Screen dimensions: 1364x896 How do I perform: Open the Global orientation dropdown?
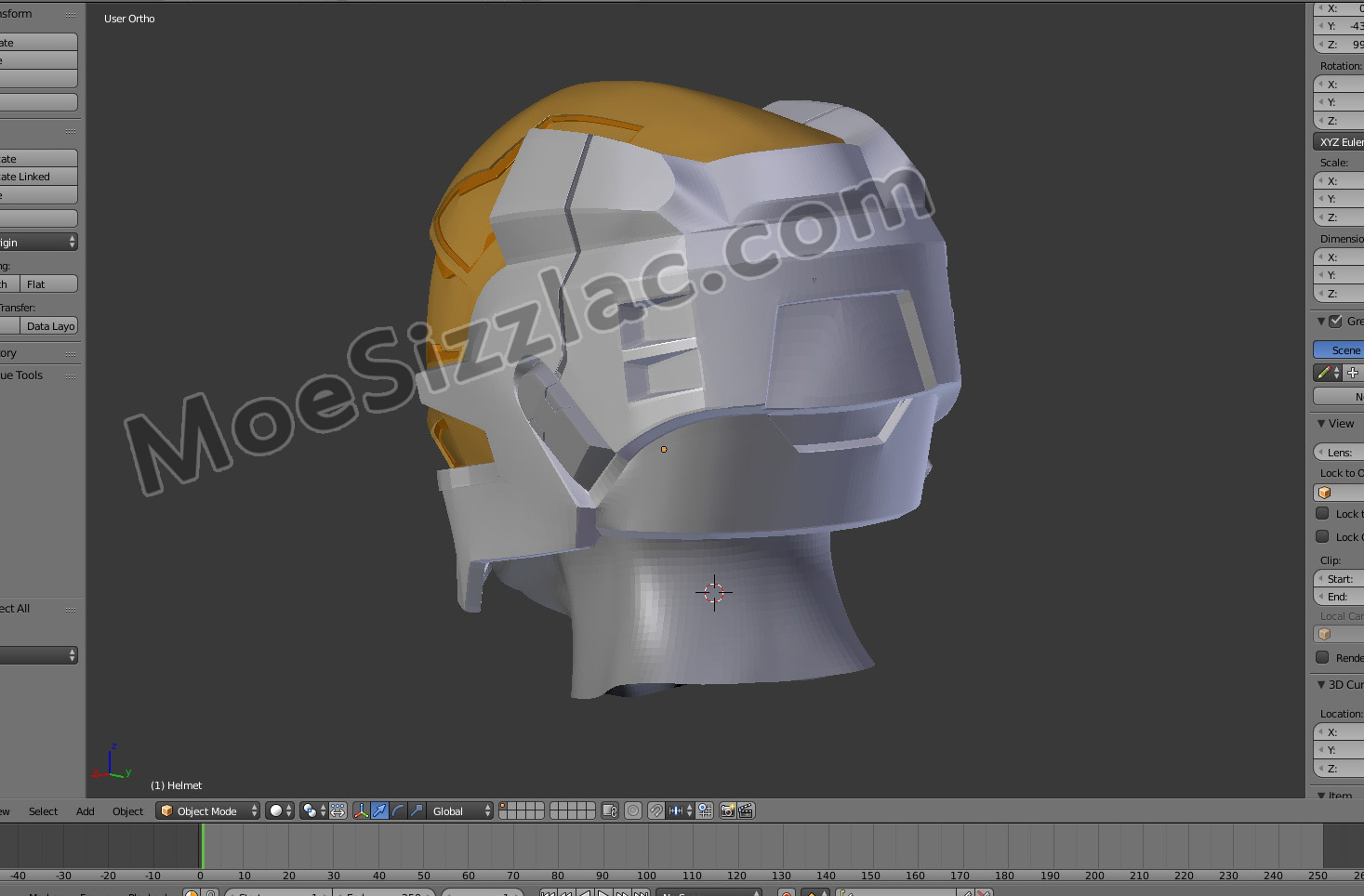461,810
